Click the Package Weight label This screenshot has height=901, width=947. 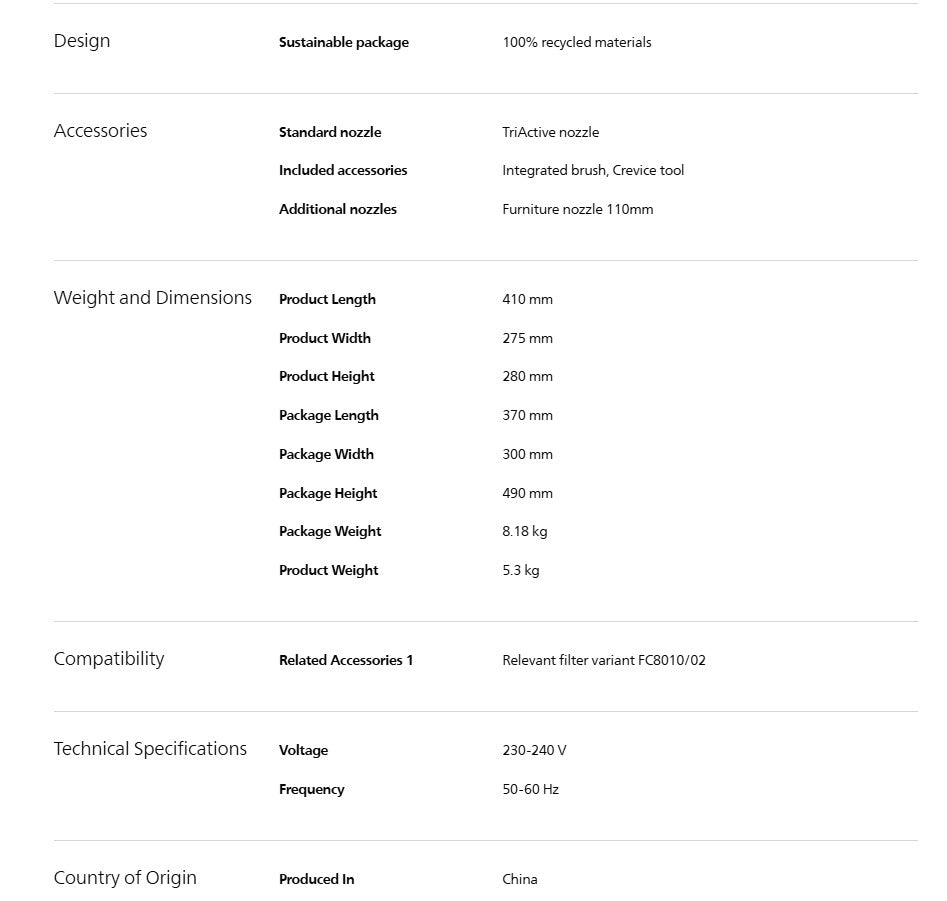pyautogui.click(x=330, y=531)
